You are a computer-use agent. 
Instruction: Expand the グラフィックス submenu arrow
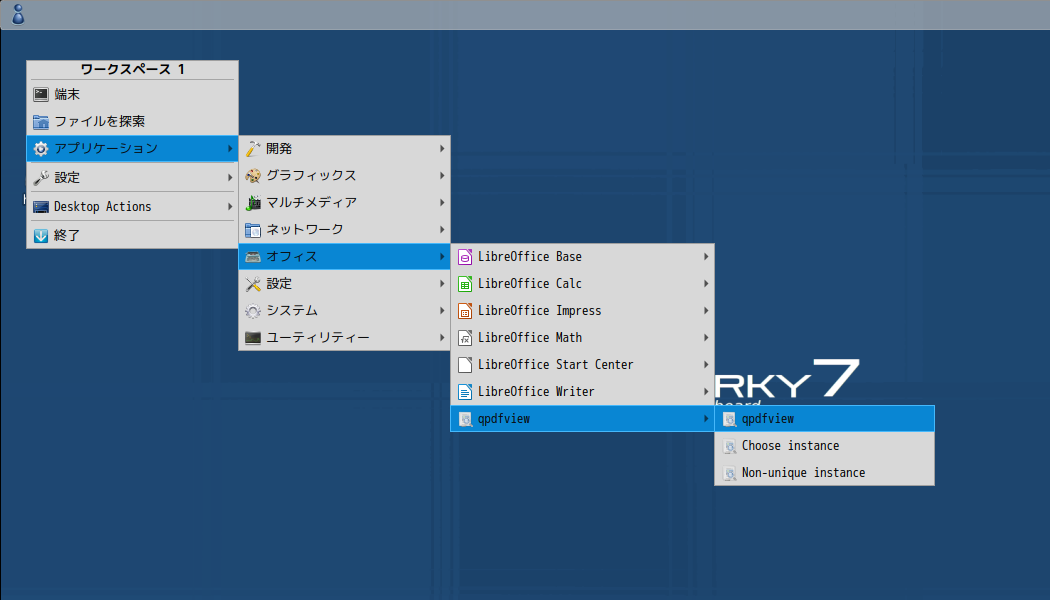click(x=442, y=175)
